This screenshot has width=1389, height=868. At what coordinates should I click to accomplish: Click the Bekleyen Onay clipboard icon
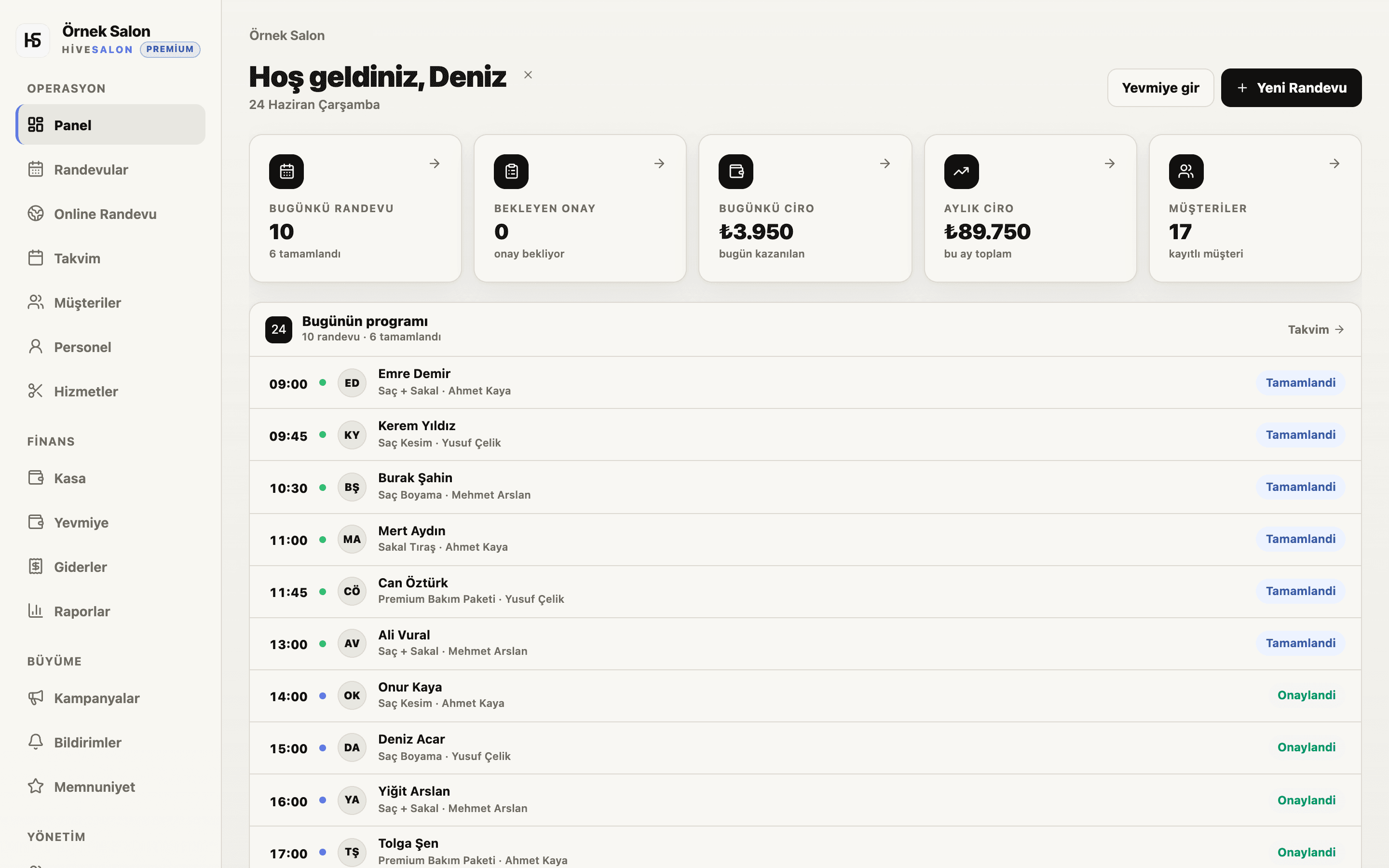pyautogui.click(x=511, y=171)
